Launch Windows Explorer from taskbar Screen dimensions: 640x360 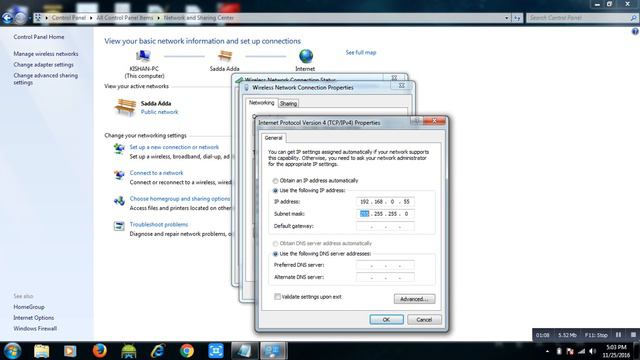(42, 351)
